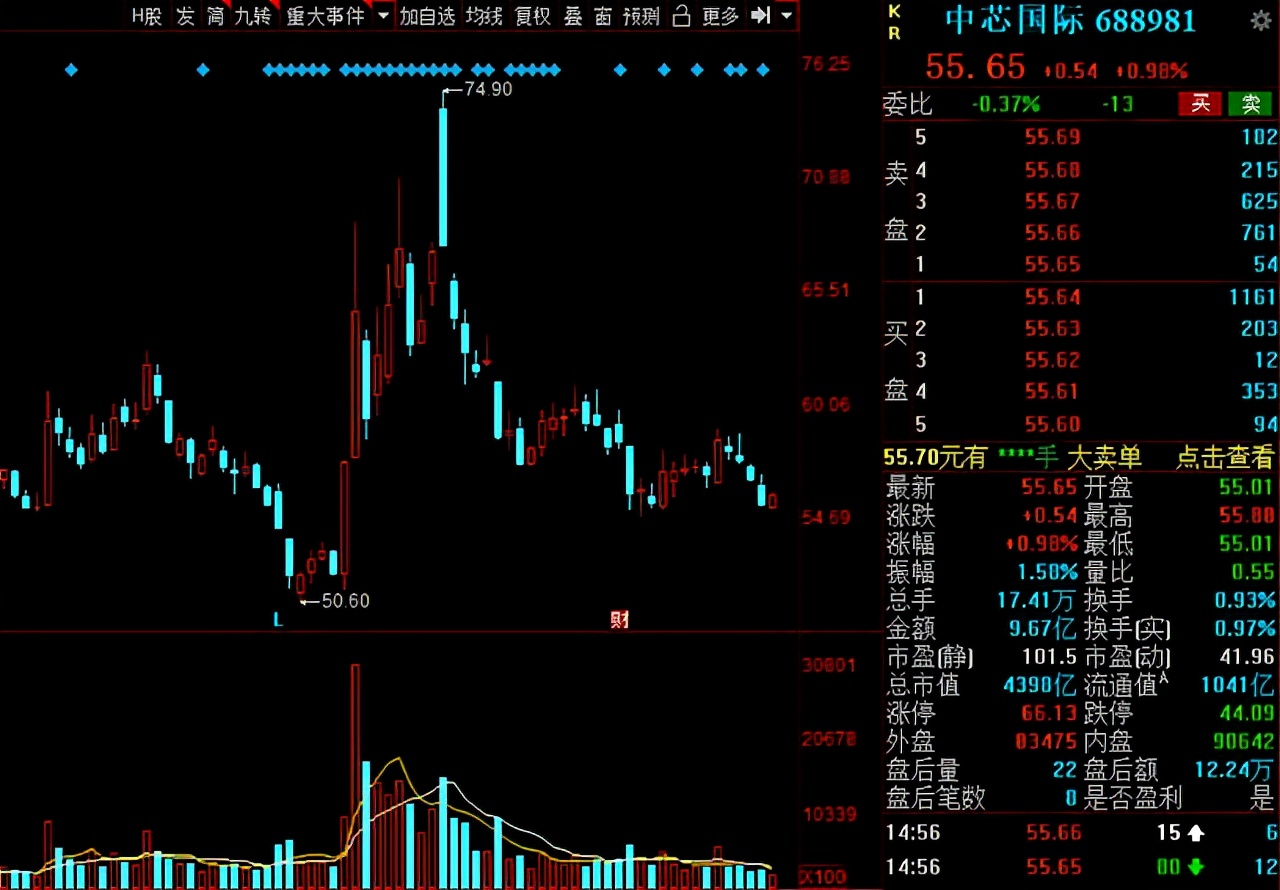1280x890 pixels.
Task: Click the green down arrow in 14:56 55.65 row
Action: point(1196,866)
